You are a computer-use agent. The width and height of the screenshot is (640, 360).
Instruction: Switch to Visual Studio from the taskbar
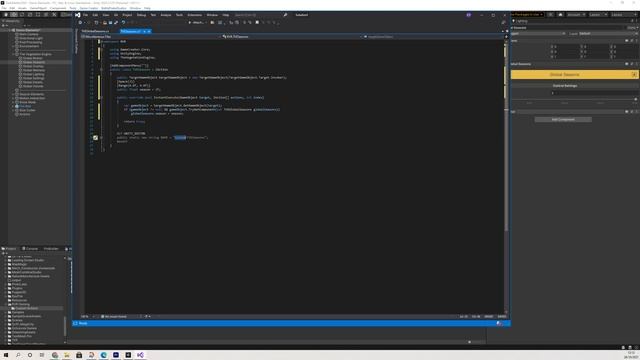[x=140, y=355]
